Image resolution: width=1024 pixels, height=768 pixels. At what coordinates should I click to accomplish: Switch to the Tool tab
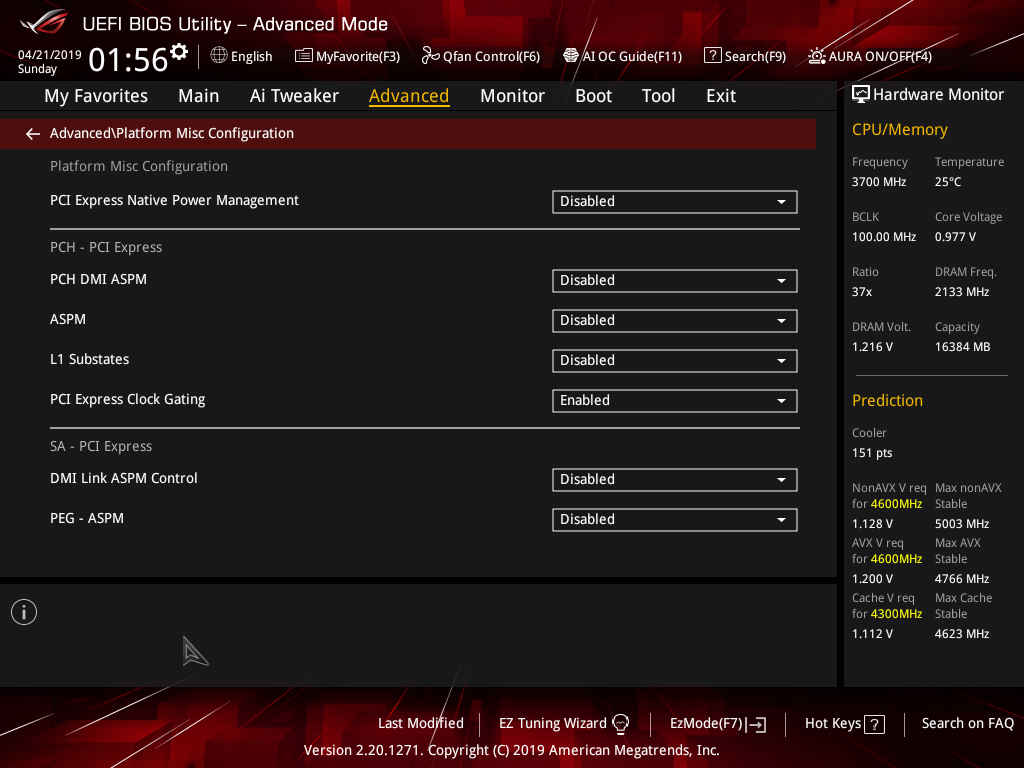click(658, 96)
